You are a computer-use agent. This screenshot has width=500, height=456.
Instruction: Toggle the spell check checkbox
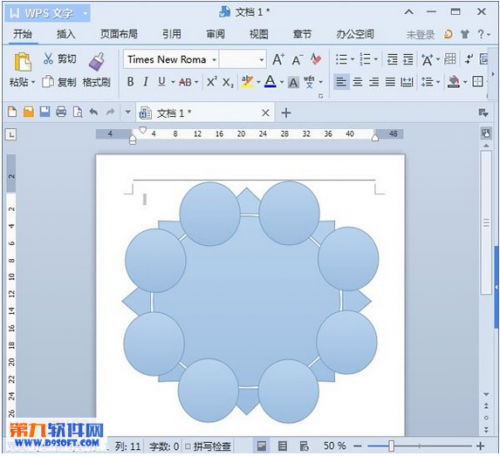pos(188,446)
